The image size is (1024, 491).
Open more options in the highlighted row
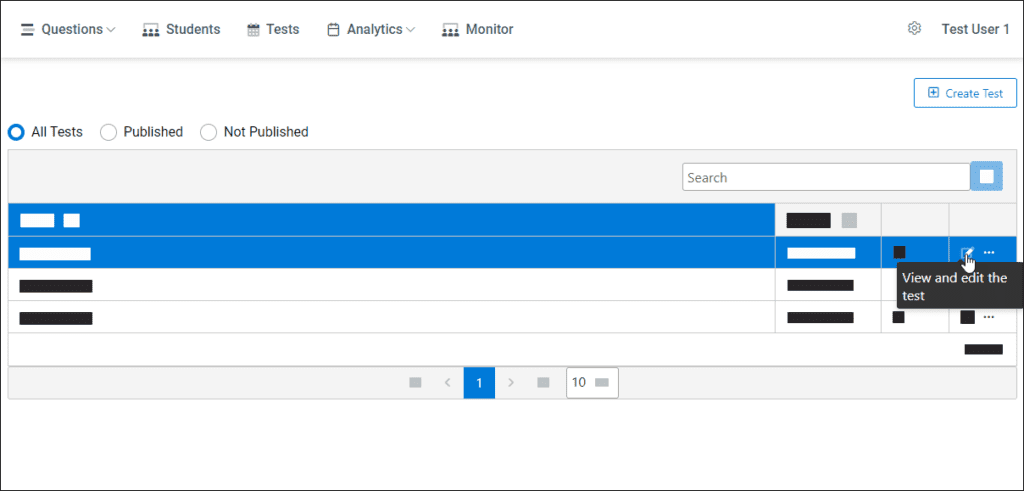[989, 253]
